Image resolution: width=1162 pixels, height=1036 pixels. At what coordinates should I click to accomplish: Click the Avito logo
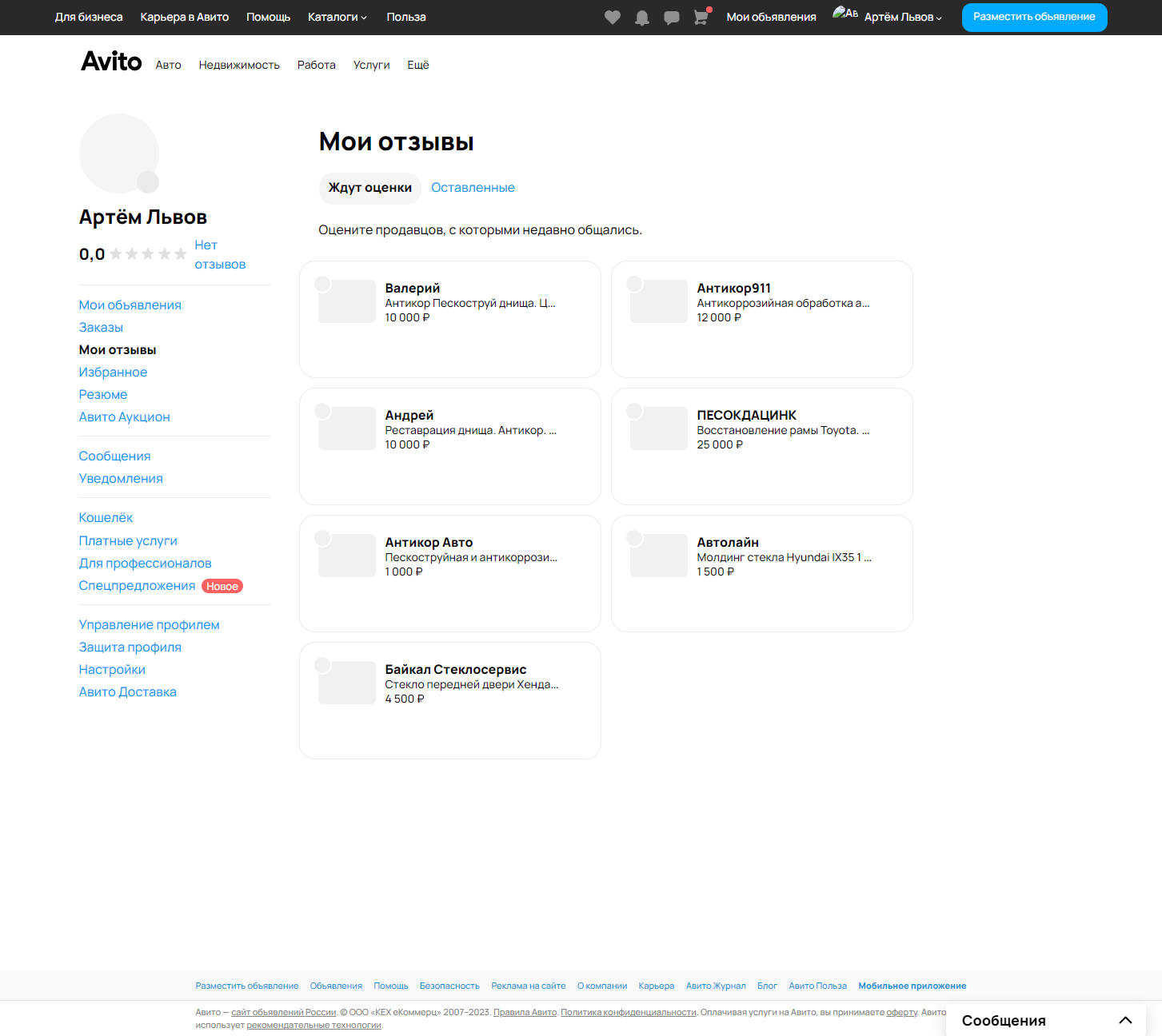[x=111, y=62]
